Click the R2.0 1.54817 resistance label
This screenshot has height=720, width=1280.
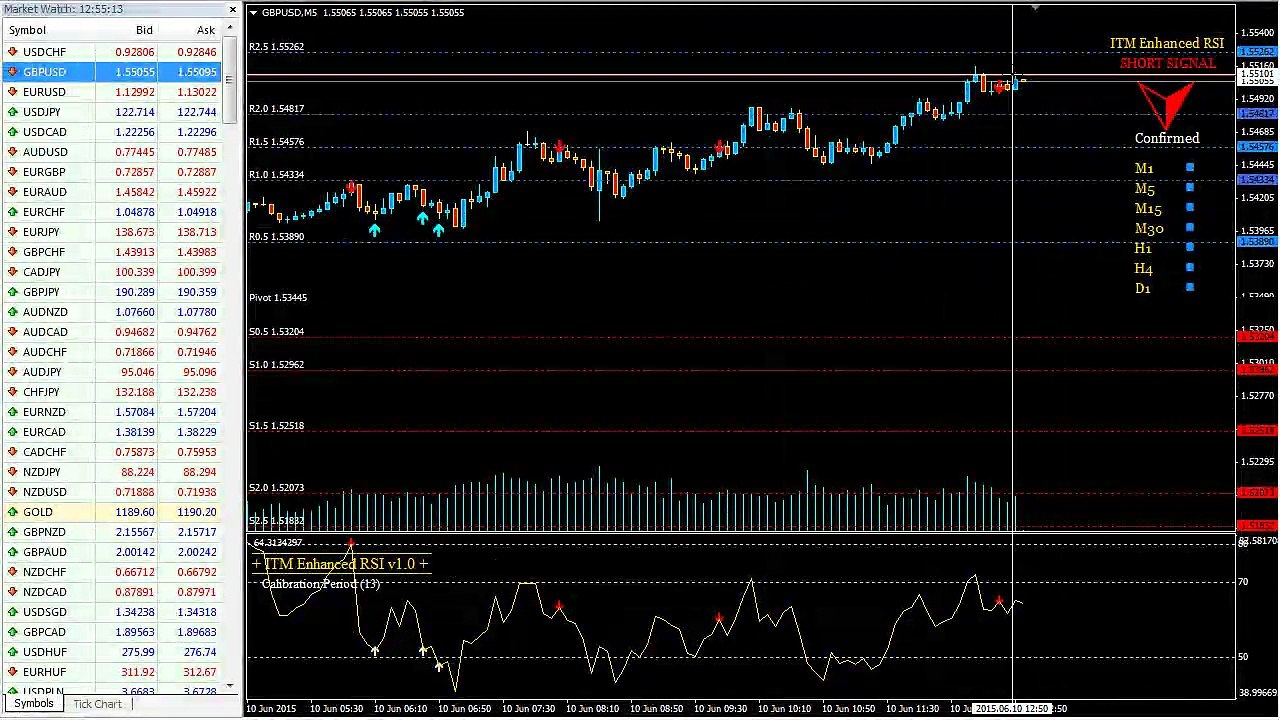pos(277,108)
